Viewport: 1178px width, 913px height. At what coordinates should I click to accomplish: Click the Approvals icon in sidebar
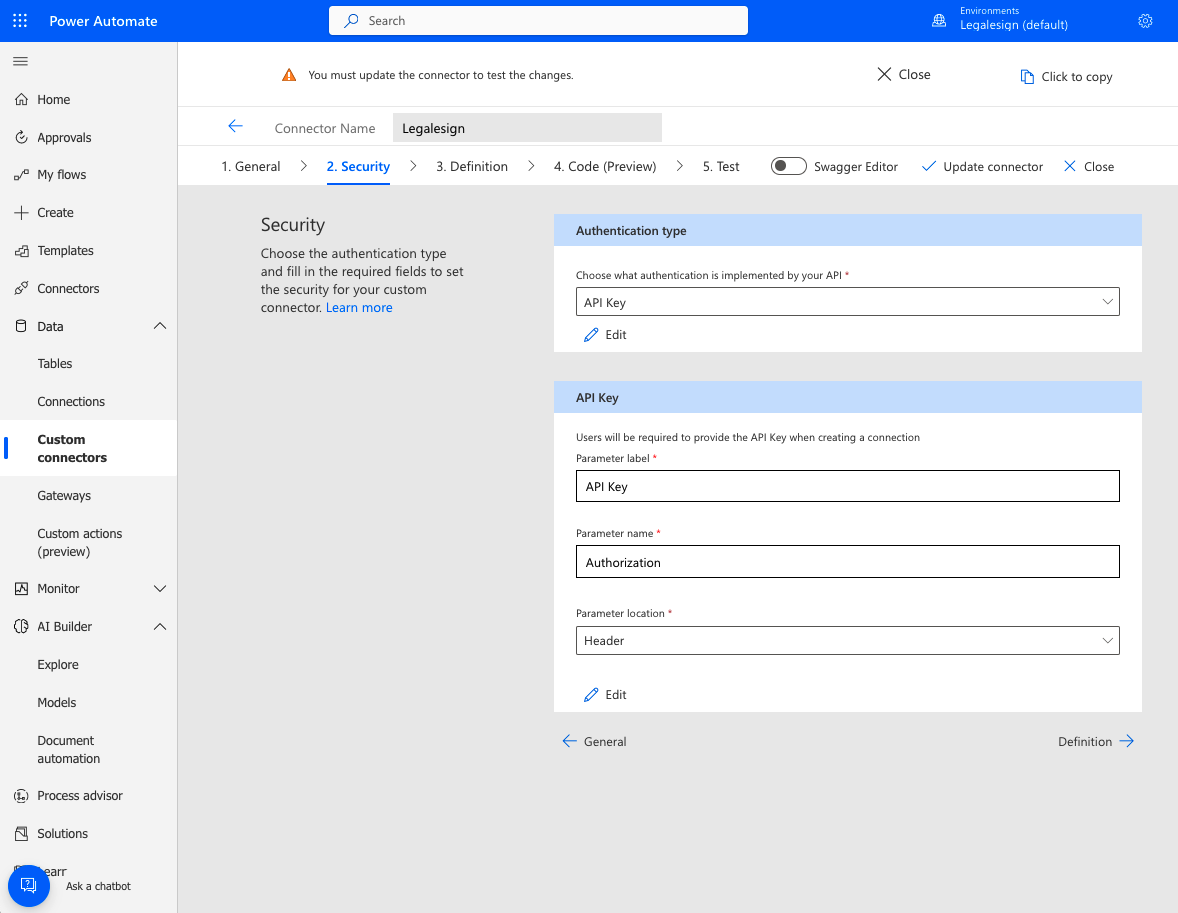click(x=21, y=138)
